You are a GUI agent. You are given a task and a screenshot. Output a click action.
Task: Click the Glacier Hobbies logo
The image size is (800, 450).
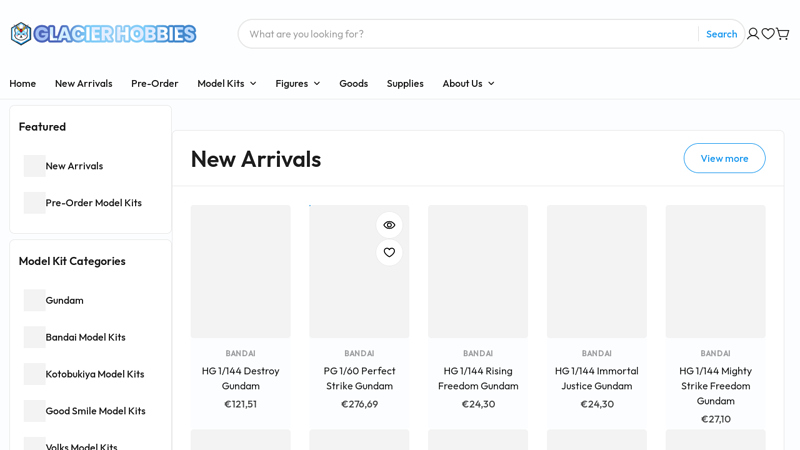tap(103, 34)
